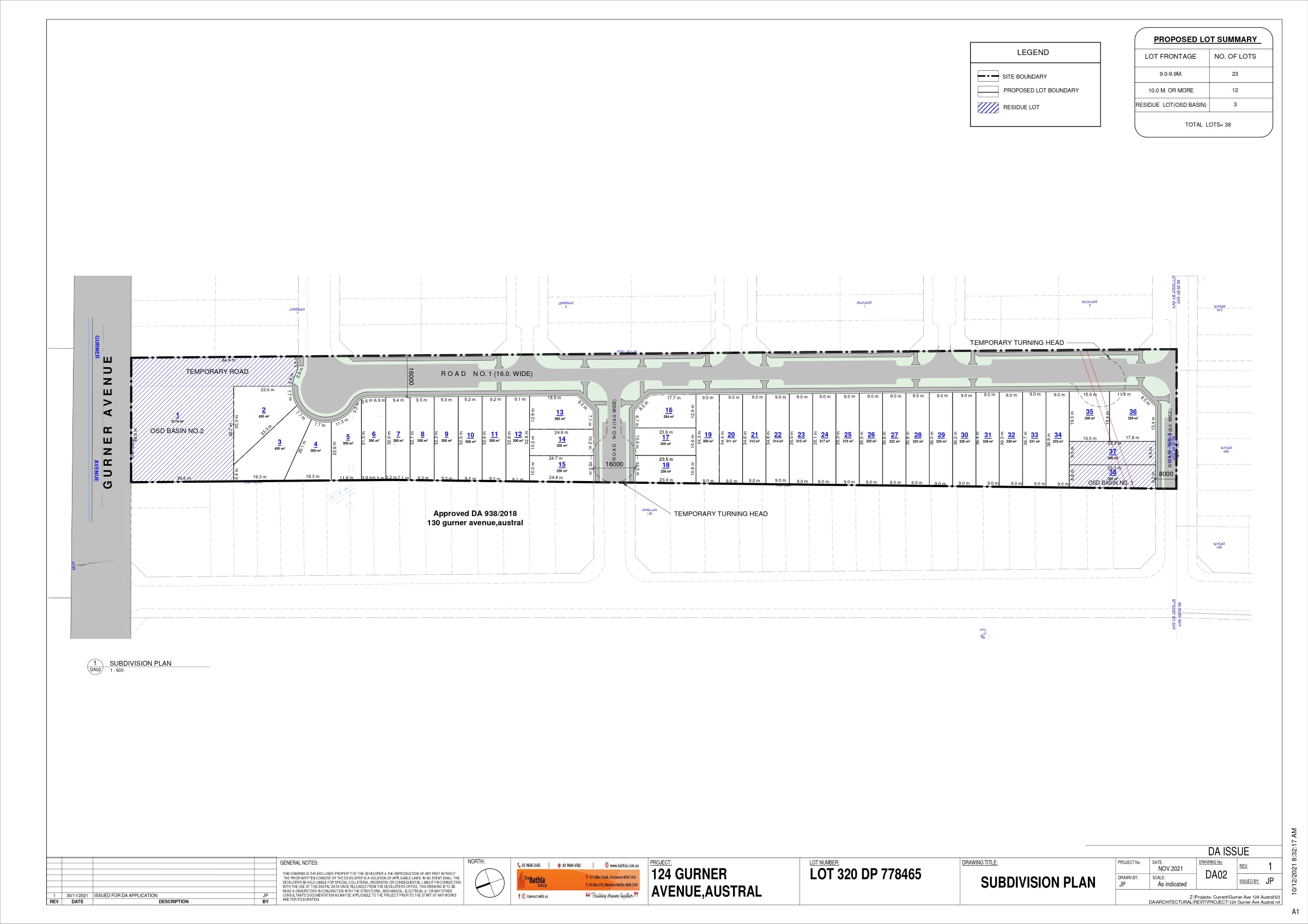Click the hatched Residue Lot legend swatch
This screenshot has height=924, width=1308.
point(988,108)
